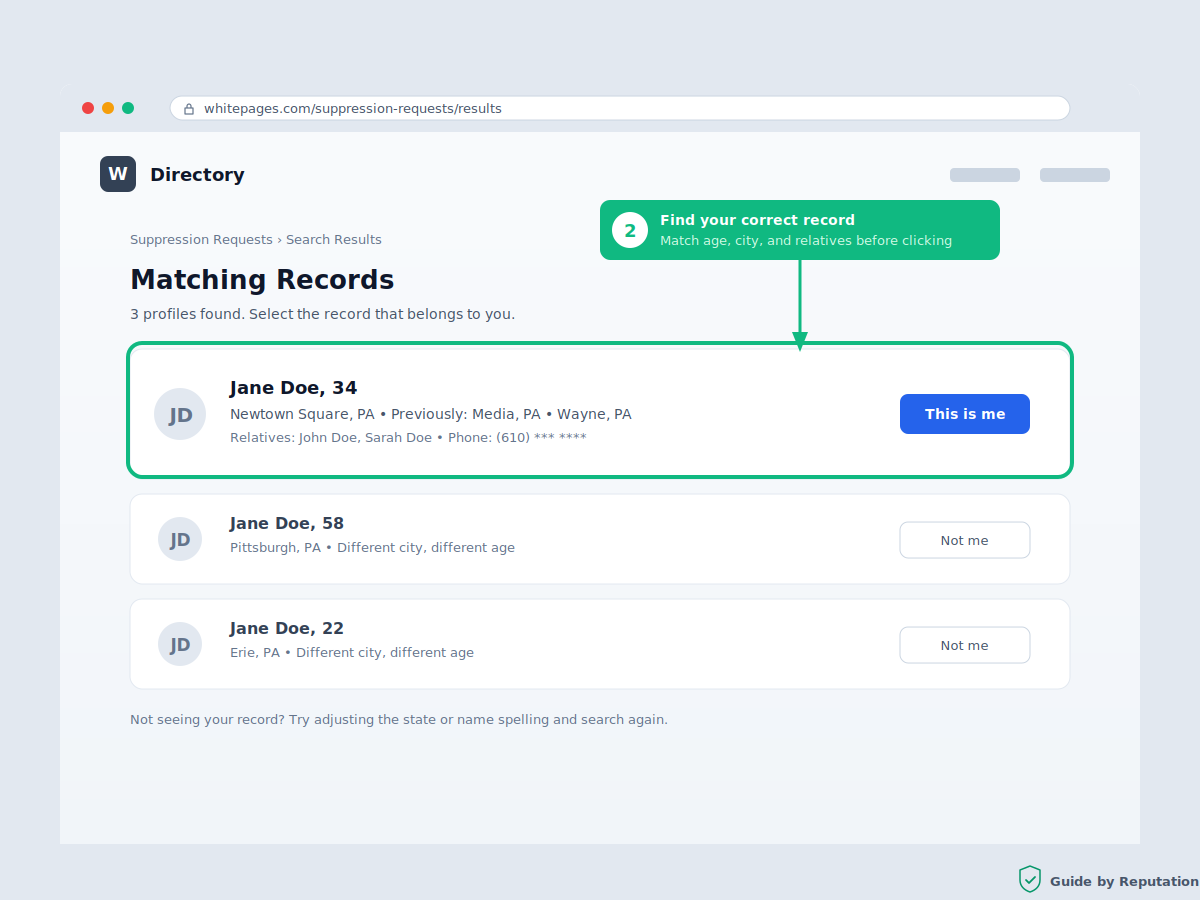Screen dimensions: 1200x900
Task: Click the first gray header placeholder link
Action: point(985,175)
